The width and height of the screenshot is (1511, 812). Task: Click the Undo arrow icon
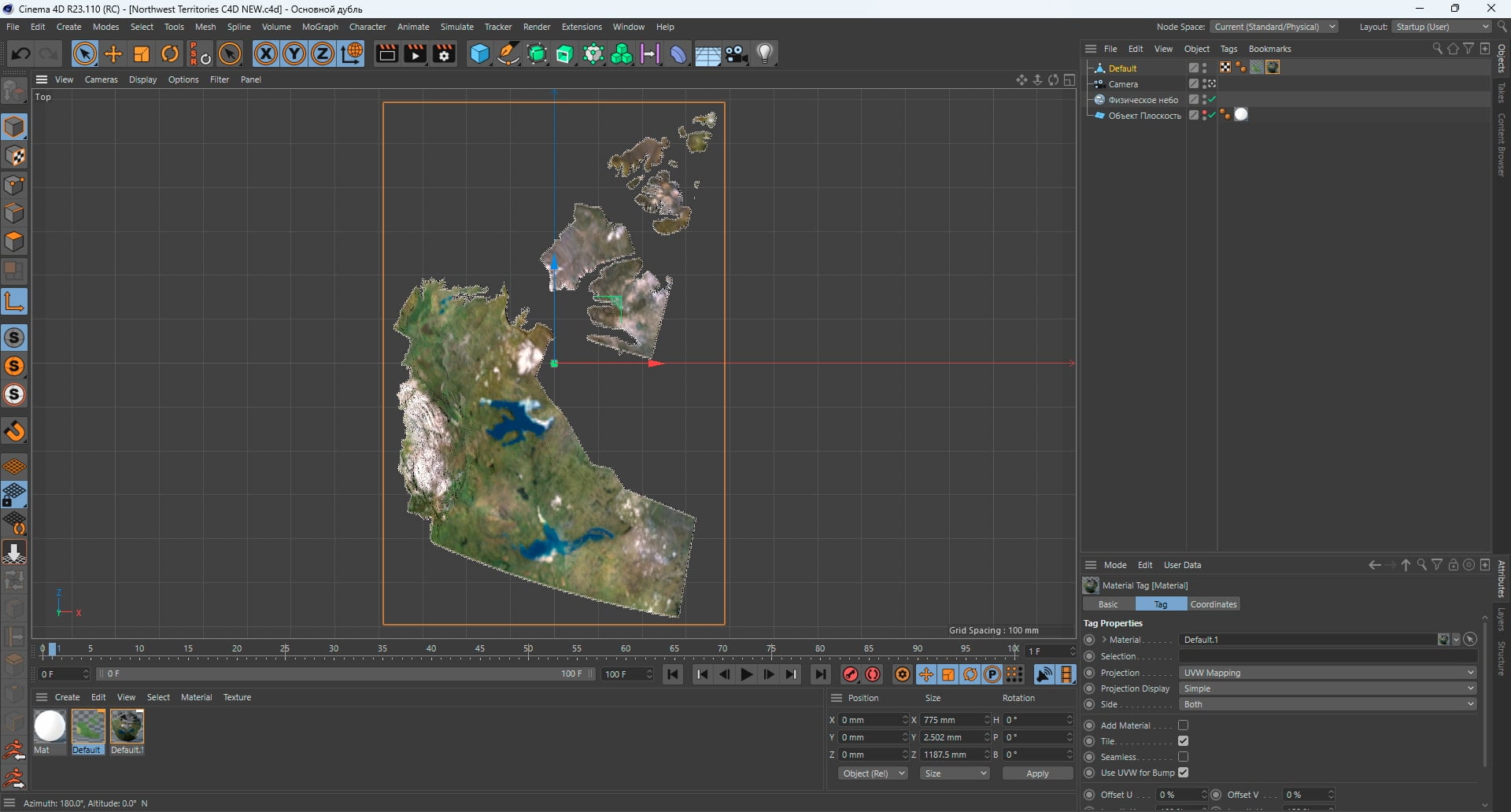pyautogui.click(x=20, y=54)
